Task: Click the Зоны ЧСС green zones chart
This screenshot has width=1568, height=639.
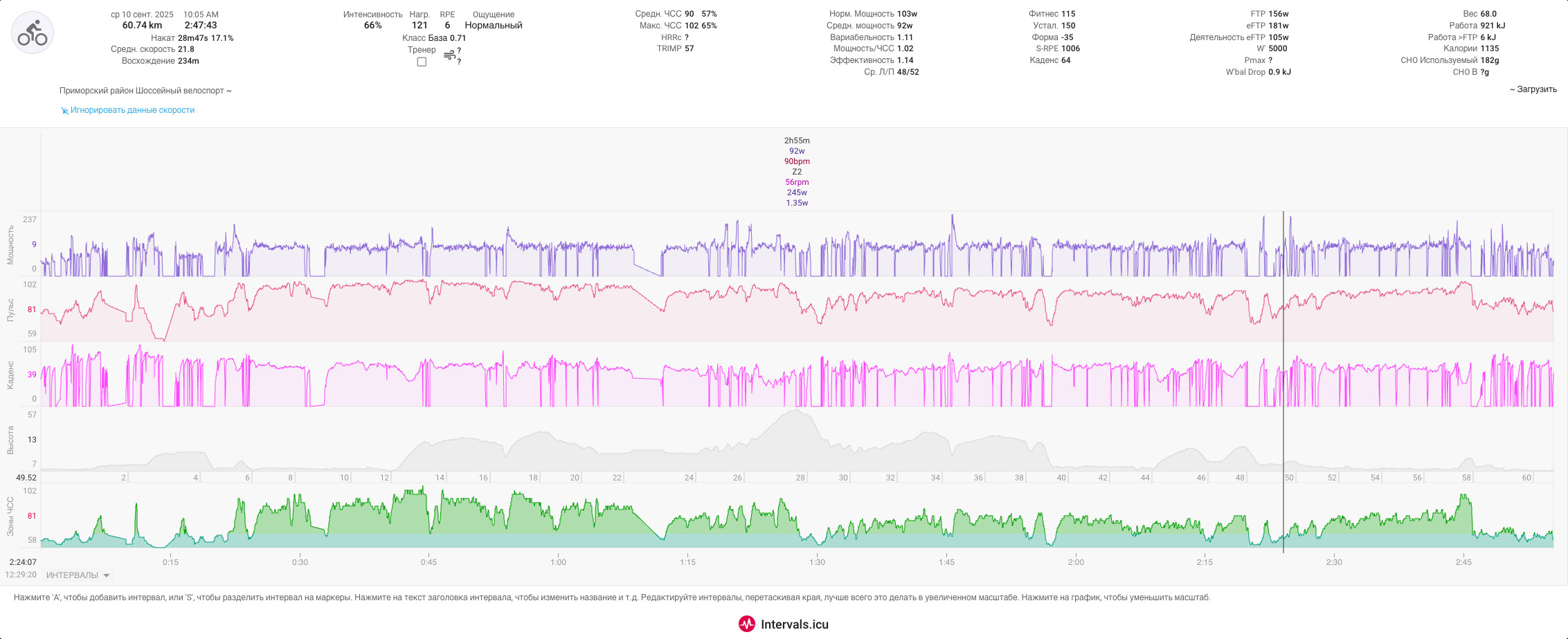Action: pos(797,516)
